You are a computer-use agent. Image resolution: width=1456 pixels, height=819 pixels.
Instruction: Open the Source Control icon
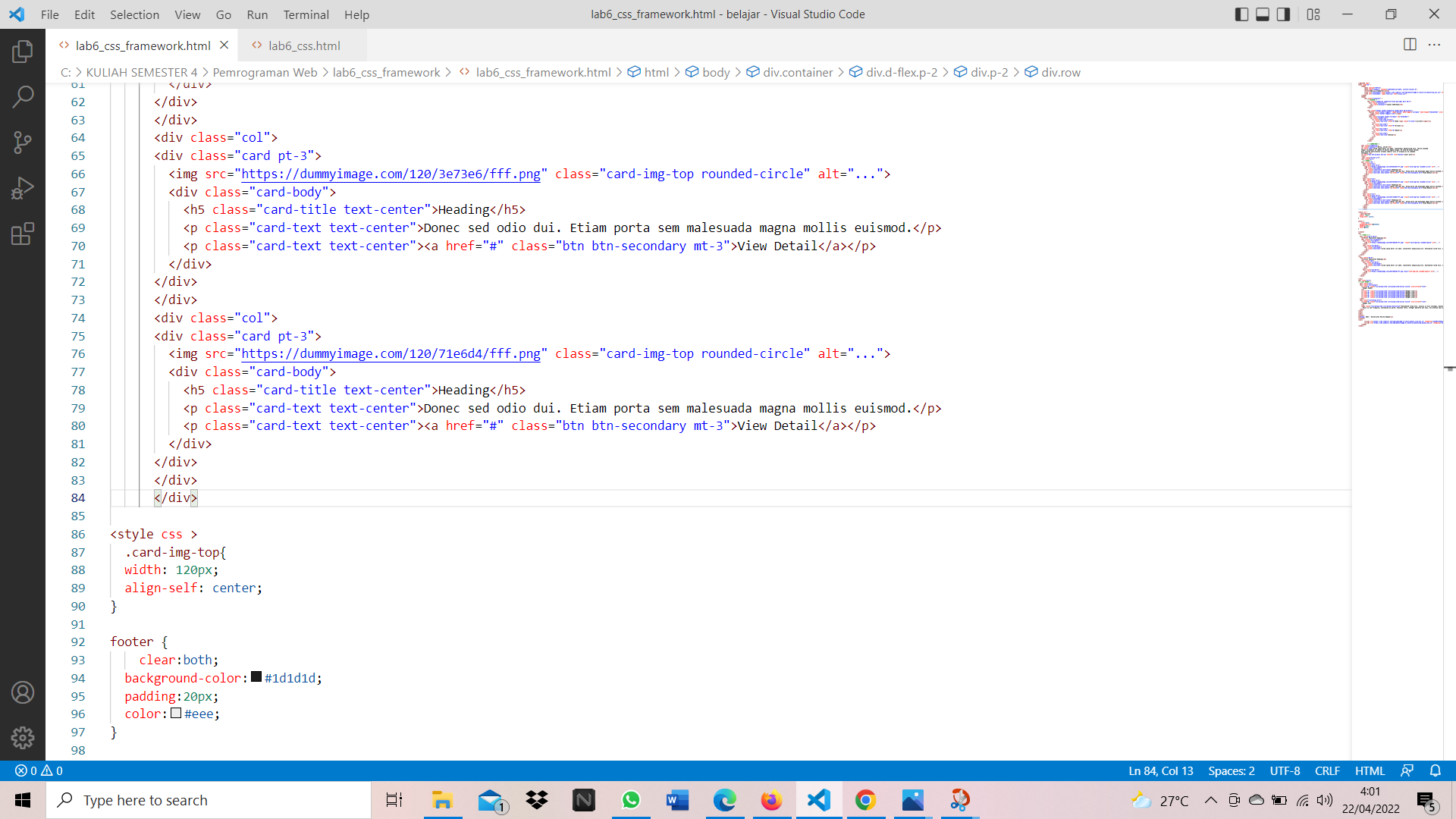23,142
